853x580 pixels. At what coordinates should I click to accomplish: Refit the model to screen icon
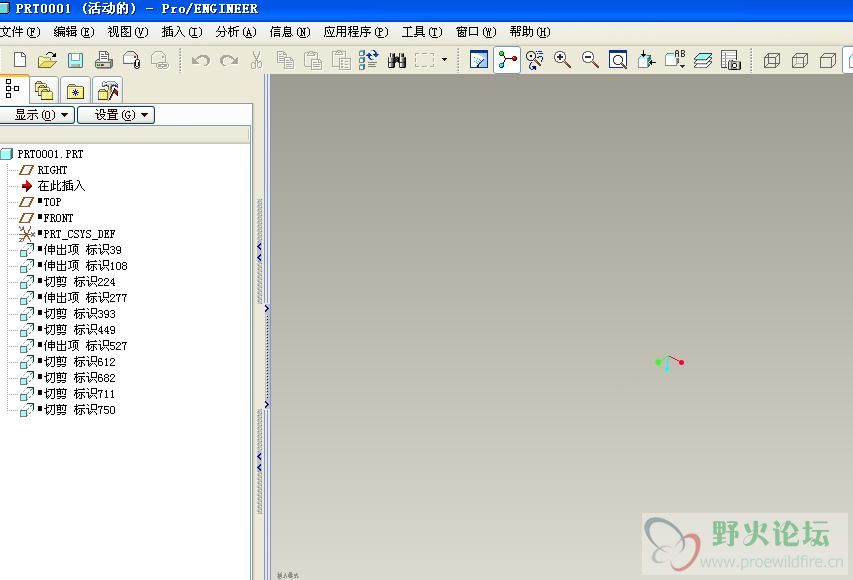tap(618, 60)
